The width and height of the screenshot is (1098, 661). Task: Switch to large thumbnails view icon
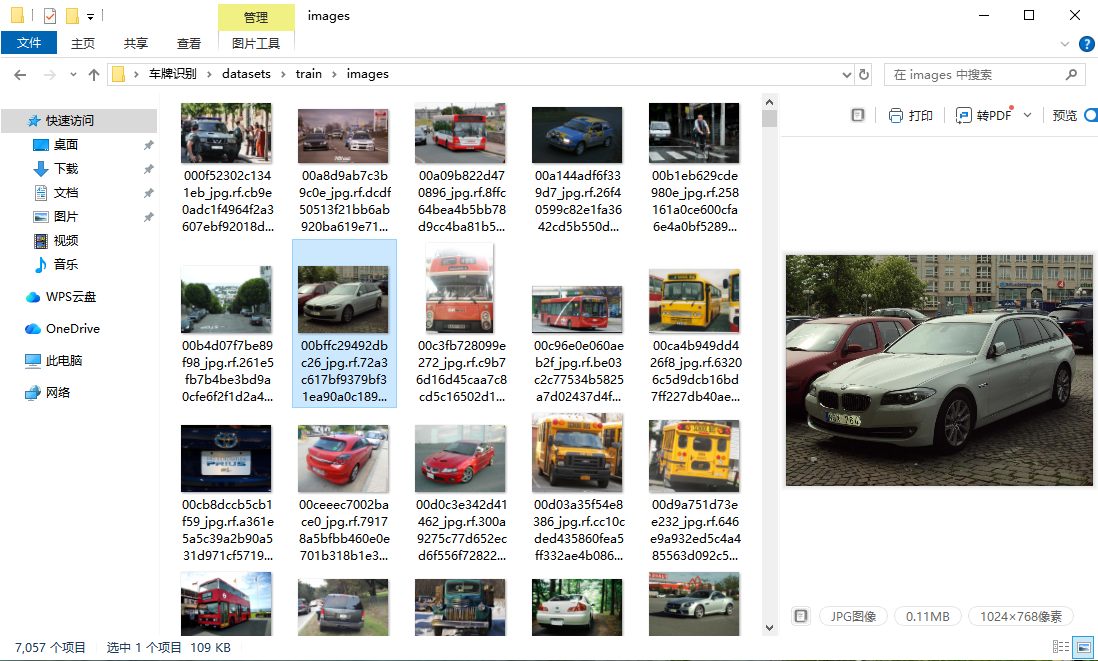coord(1084,647)
